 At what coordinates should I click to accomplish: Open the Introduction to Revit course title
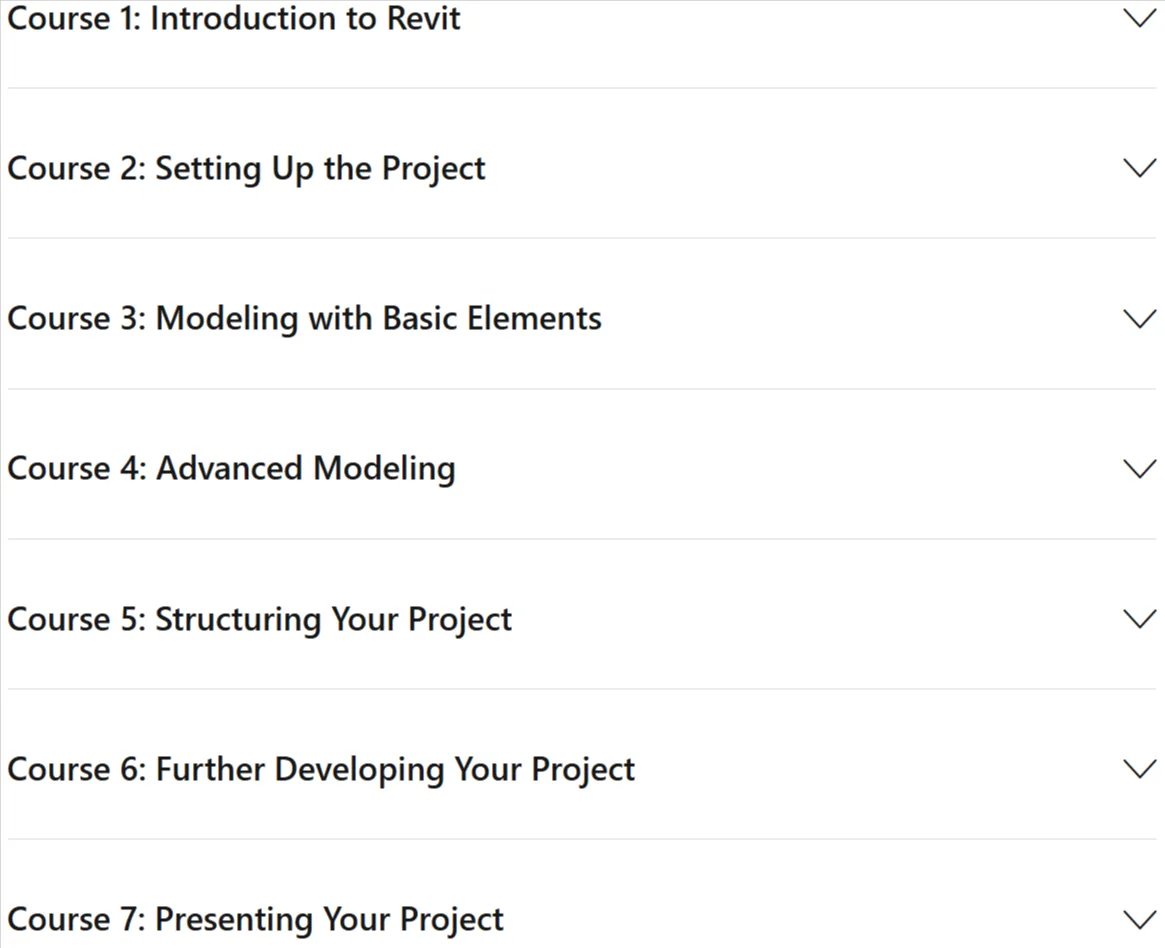pyautogui.click(x=305, y=18)
